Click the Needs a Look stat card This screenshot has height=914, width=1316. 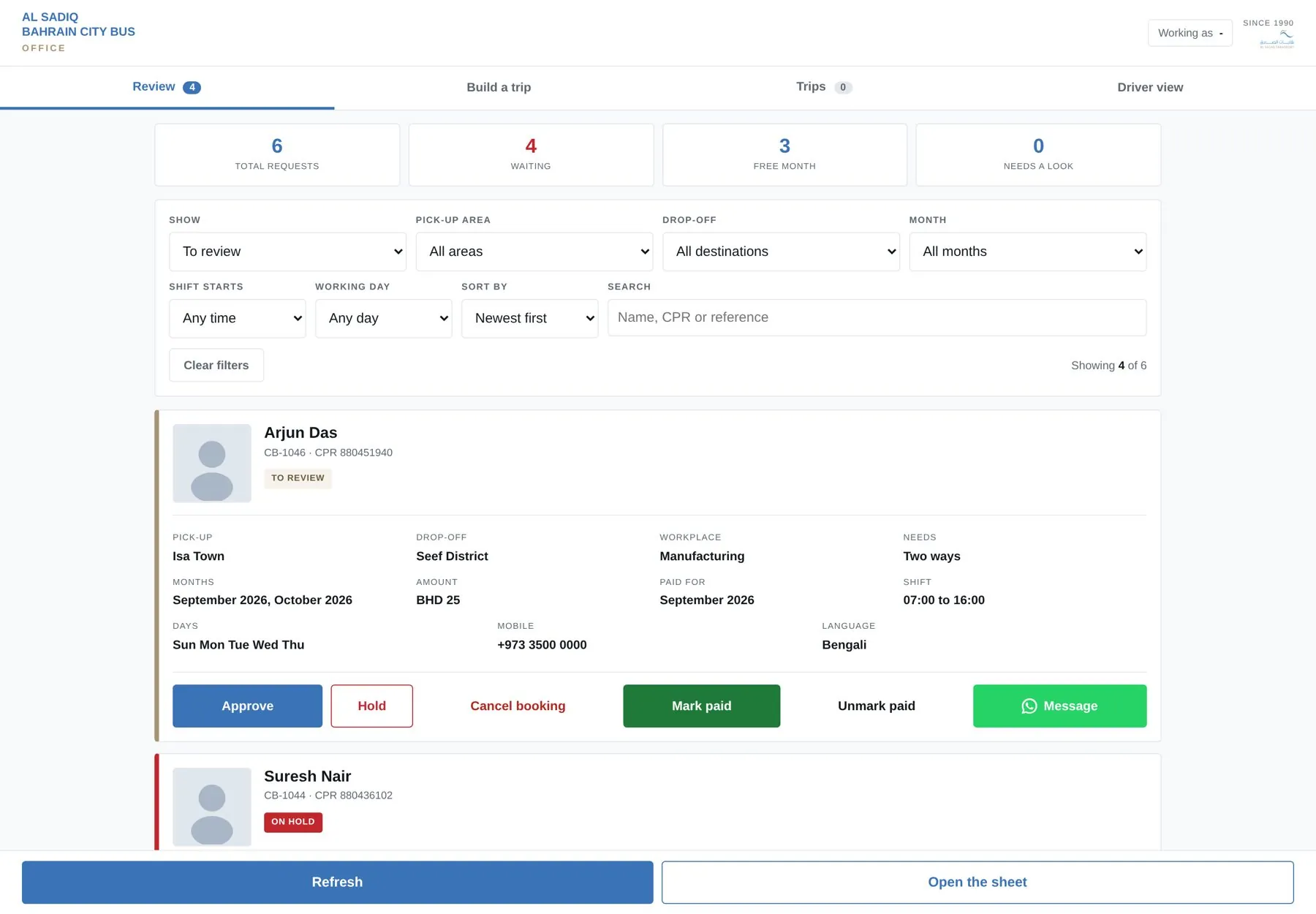click(1038, 154)
